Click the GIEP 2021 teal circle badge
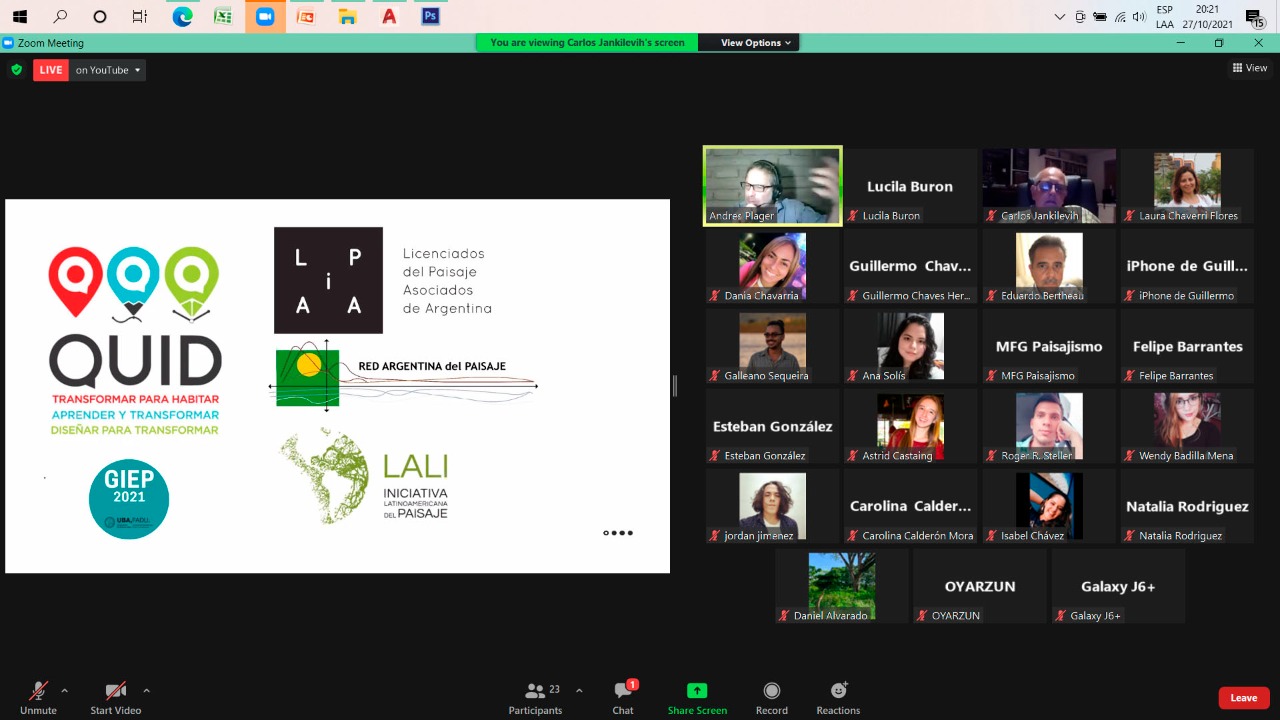The height and width of the screenshot is (720, 1280). click(x=129, y=499)
